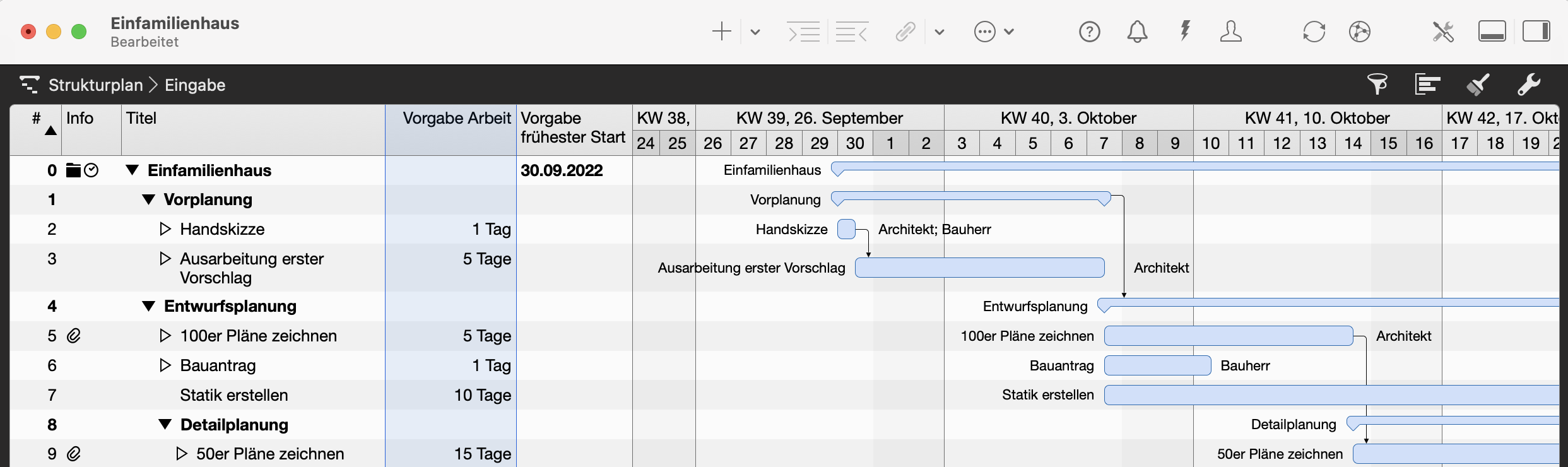Click the KW 41, 10. Oktober week header
Image resolution: width=1568 pixels, height=467 pixels.
(1317, 118)
